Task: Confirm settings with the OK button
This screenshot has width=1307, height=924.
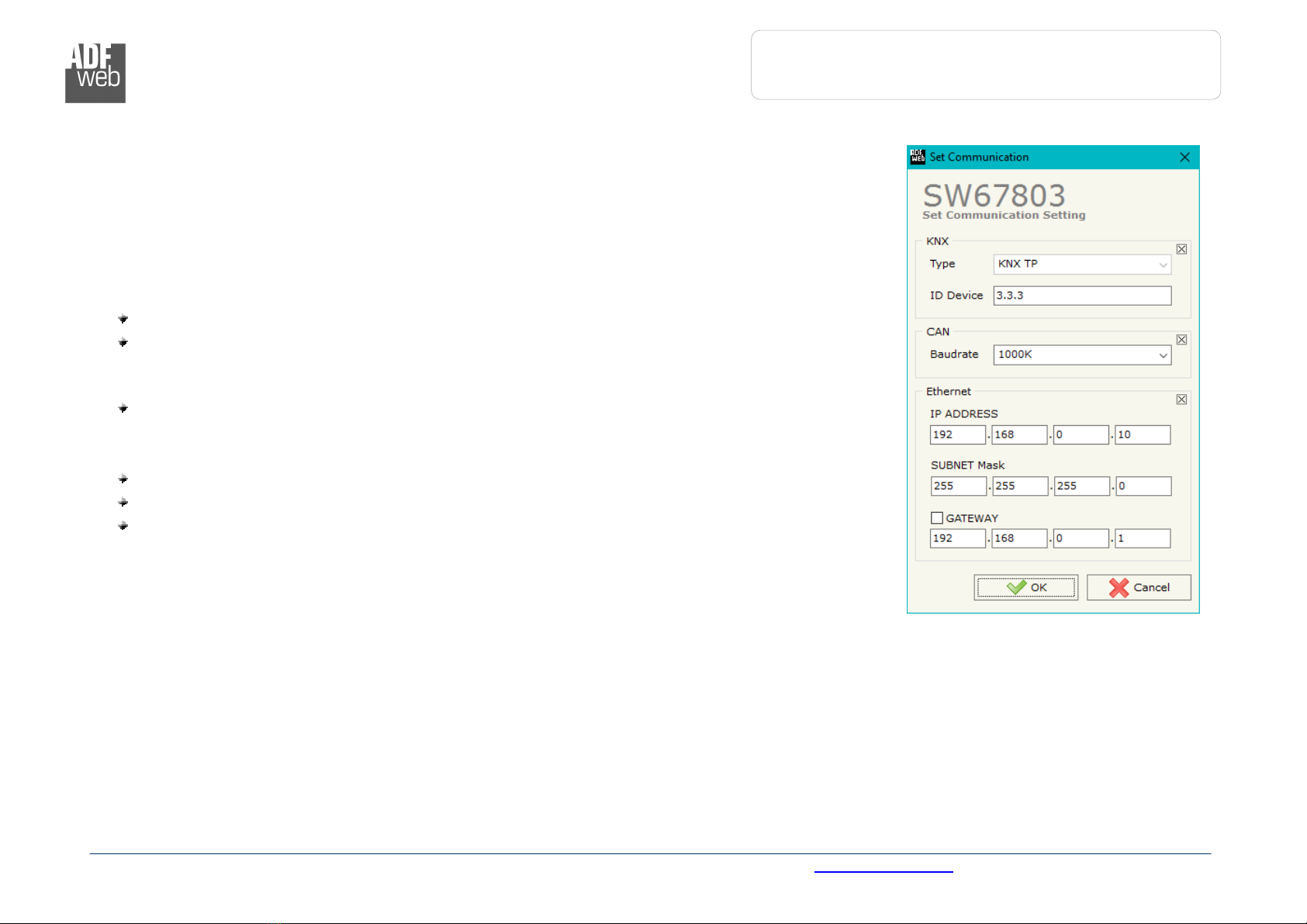Action: coord(1026,587)
